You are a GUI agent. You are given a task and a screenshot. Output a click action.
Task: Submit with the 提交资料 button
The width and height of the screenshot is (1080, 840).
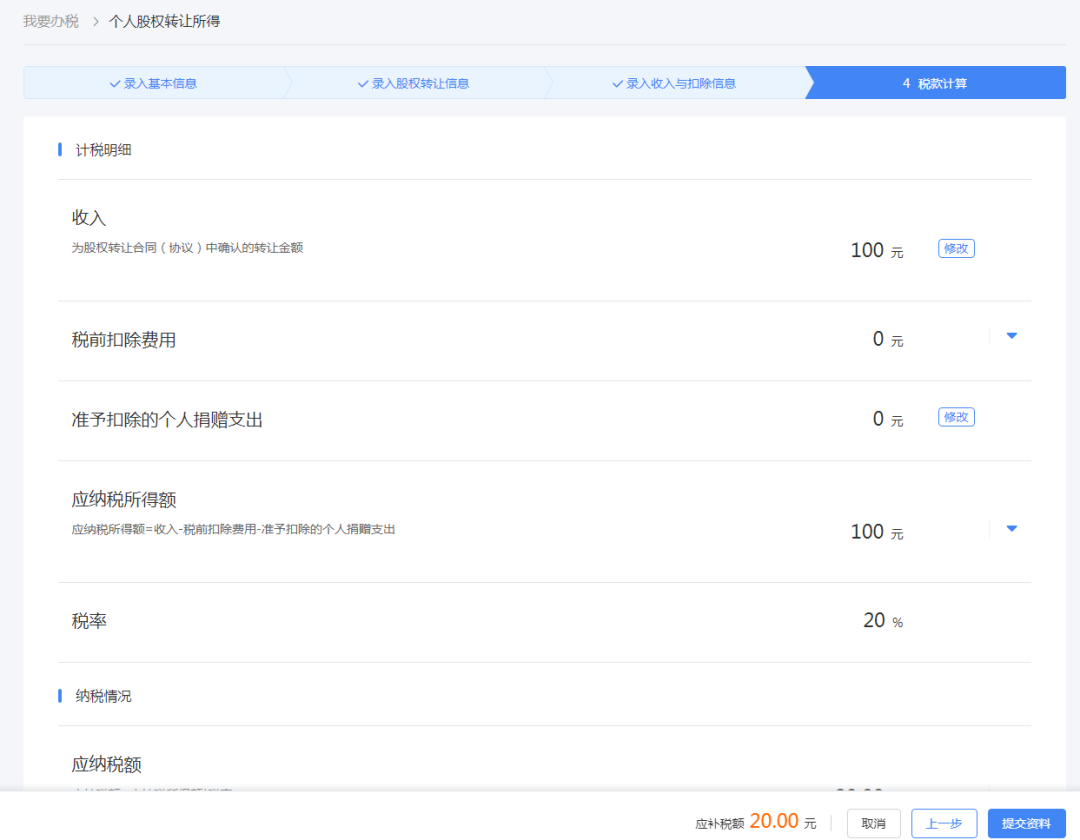pos(1026,823)
